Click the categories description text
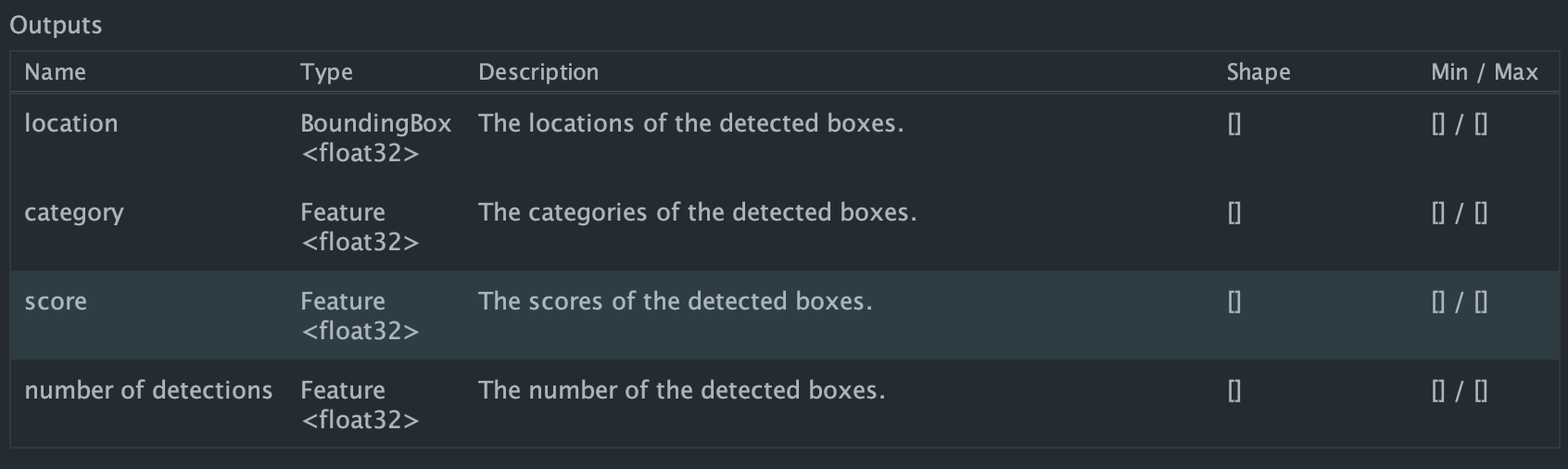Viewport: 1568px width, 469px height. coord(698,212)
